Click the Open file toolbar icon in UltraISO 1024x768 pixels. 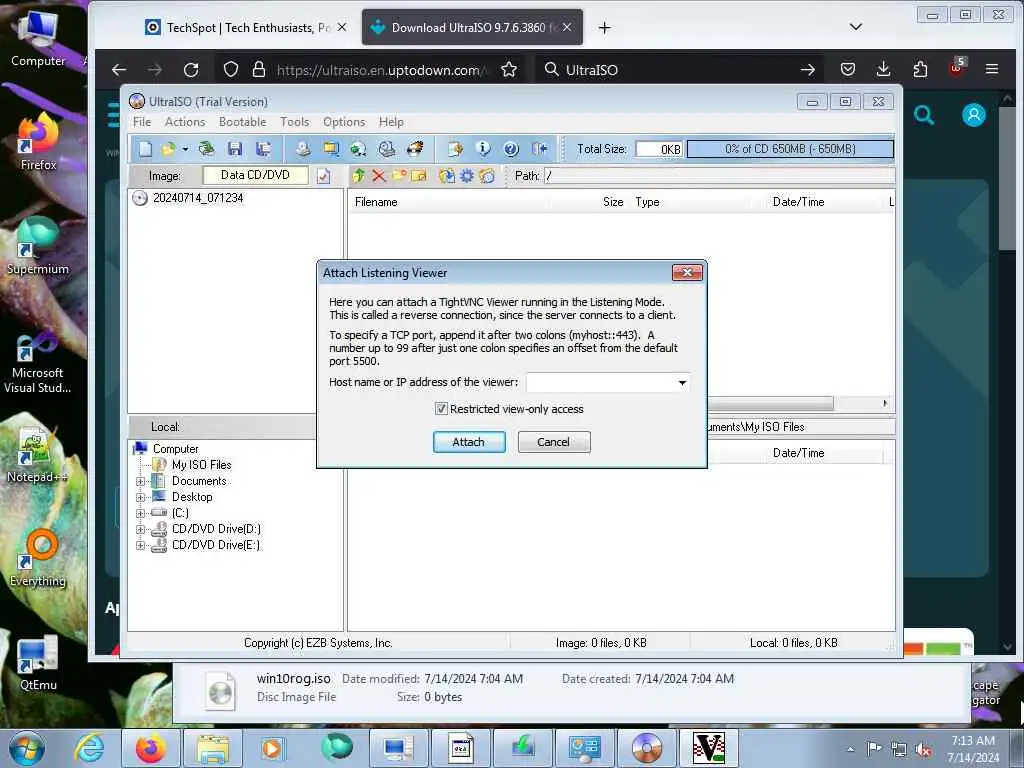click(168, 150)
